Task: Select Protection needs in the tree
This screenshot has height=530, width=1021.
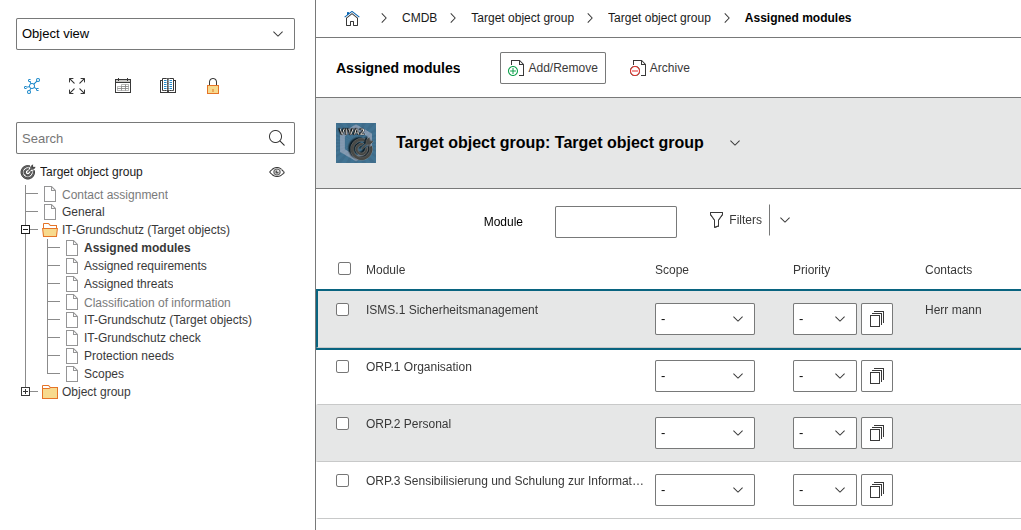Action: tap(129, 356)
